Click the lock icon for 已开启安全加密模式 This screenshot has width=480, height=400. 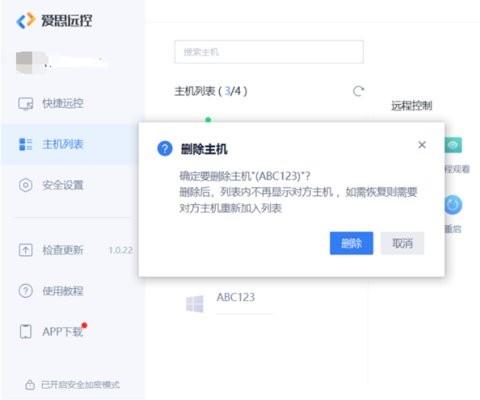30,385
